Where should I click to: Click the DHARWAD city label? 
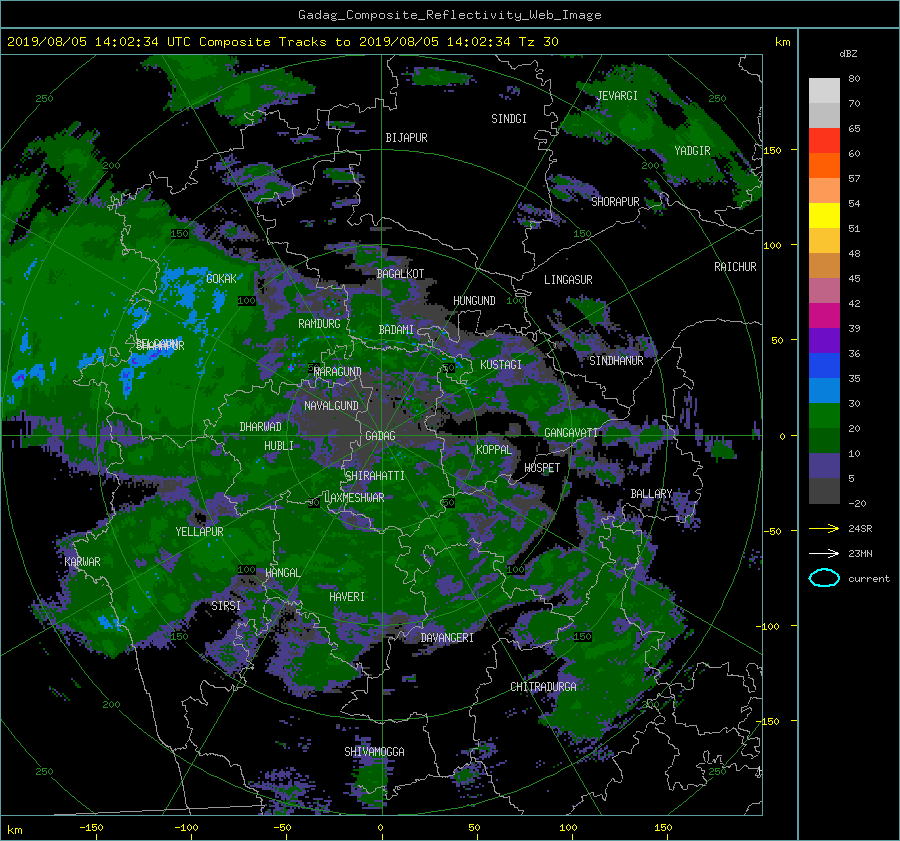tap(261, 427)
